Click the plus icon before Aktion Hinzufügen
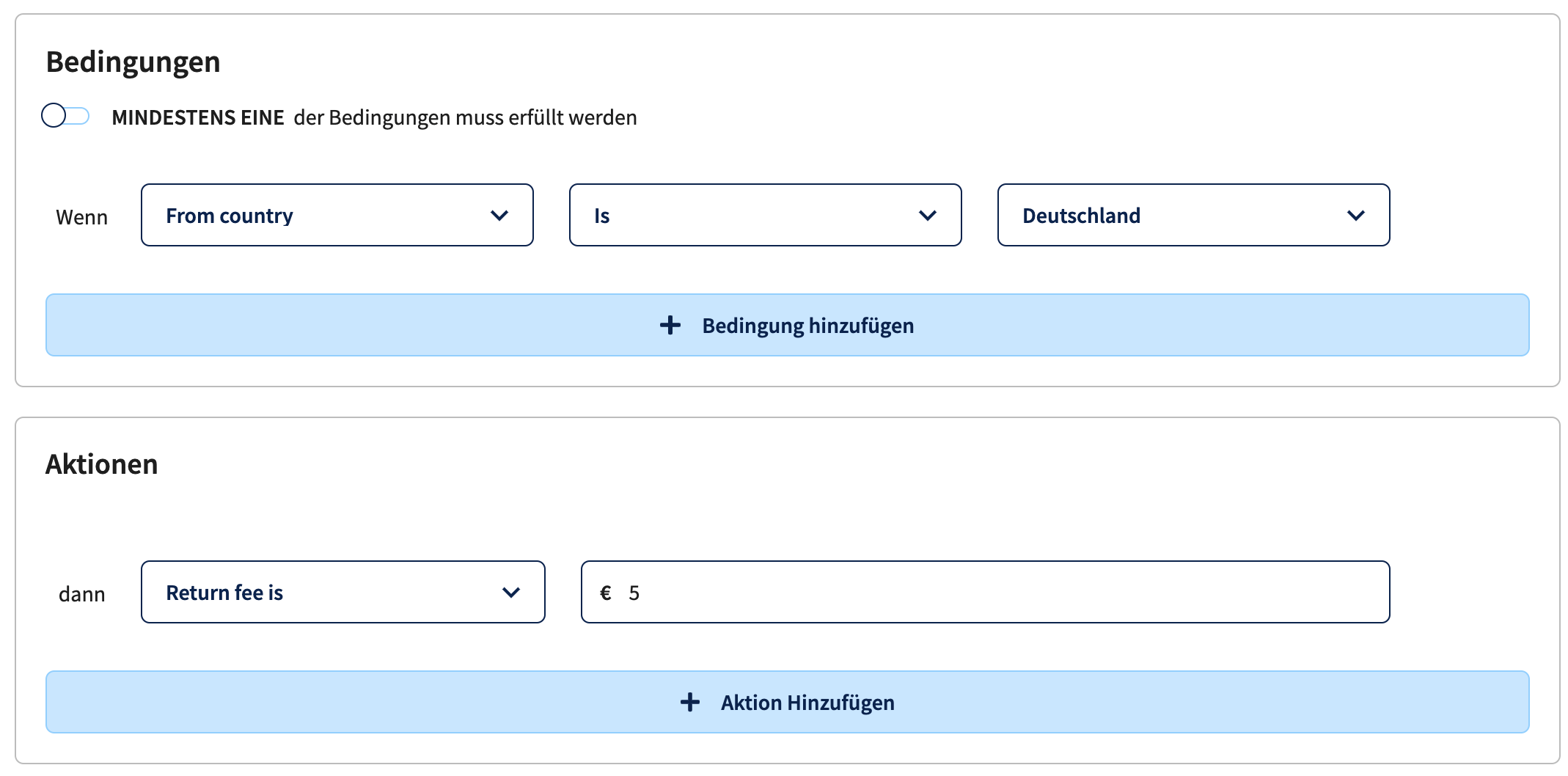 click(690, 702)
